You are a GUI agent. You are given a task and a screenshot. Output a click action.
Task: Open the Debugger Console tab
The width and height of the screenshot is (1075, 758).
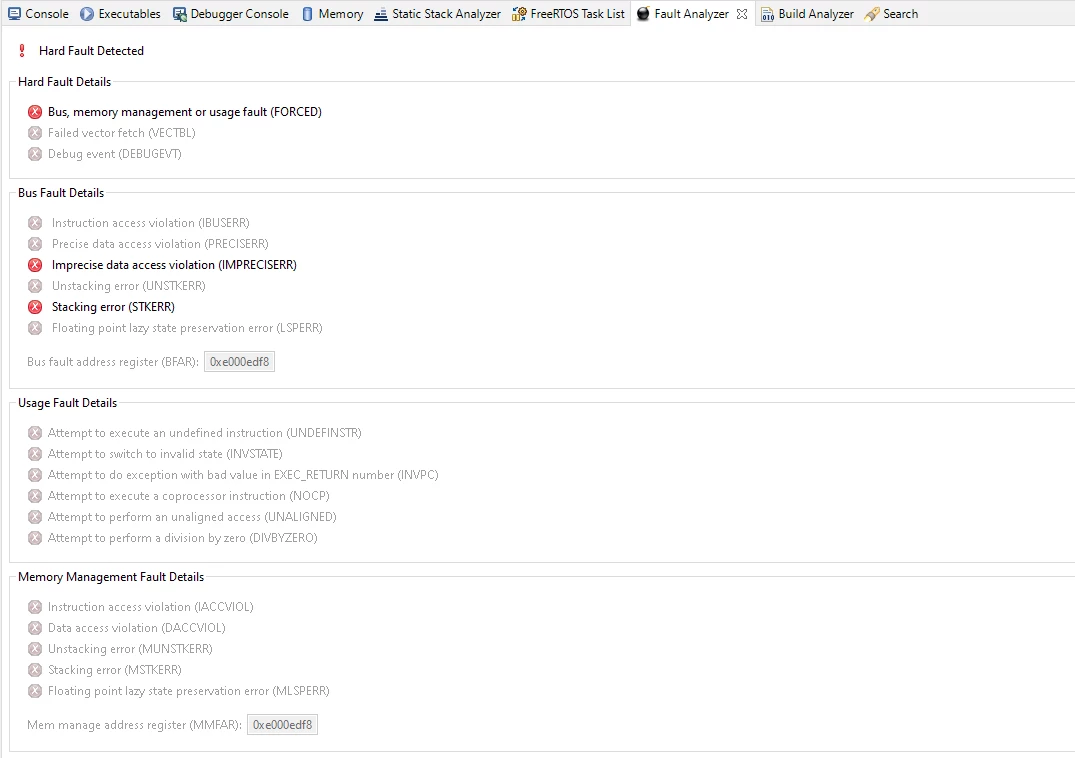[231, 14]
